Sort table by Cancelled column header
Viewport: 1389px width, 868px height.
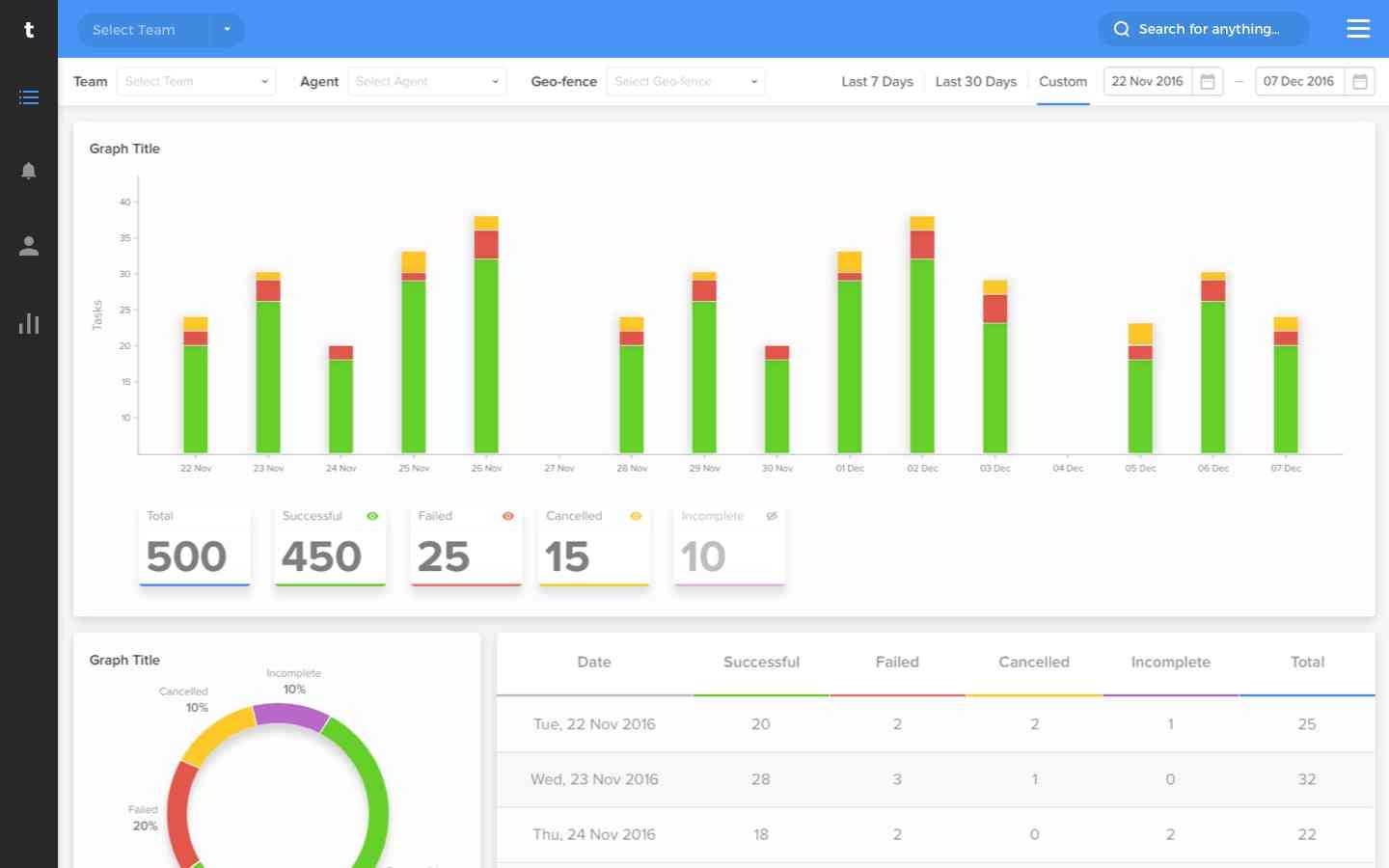click(1034, 663)
